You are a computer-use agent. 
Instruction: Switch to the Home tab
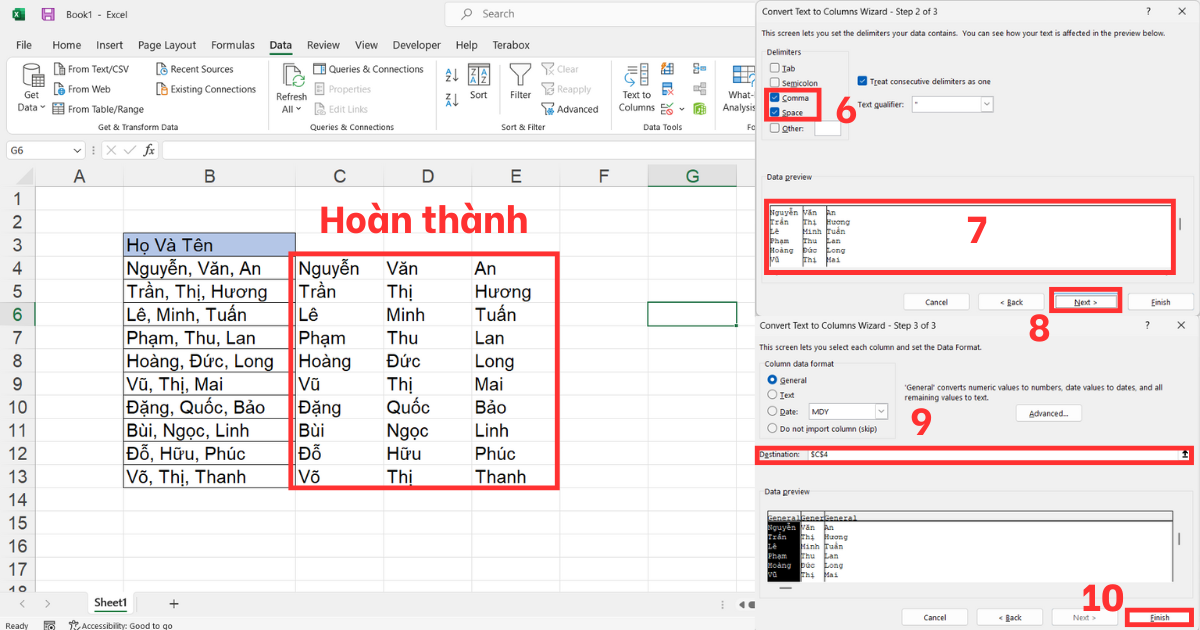coord(67,45)
